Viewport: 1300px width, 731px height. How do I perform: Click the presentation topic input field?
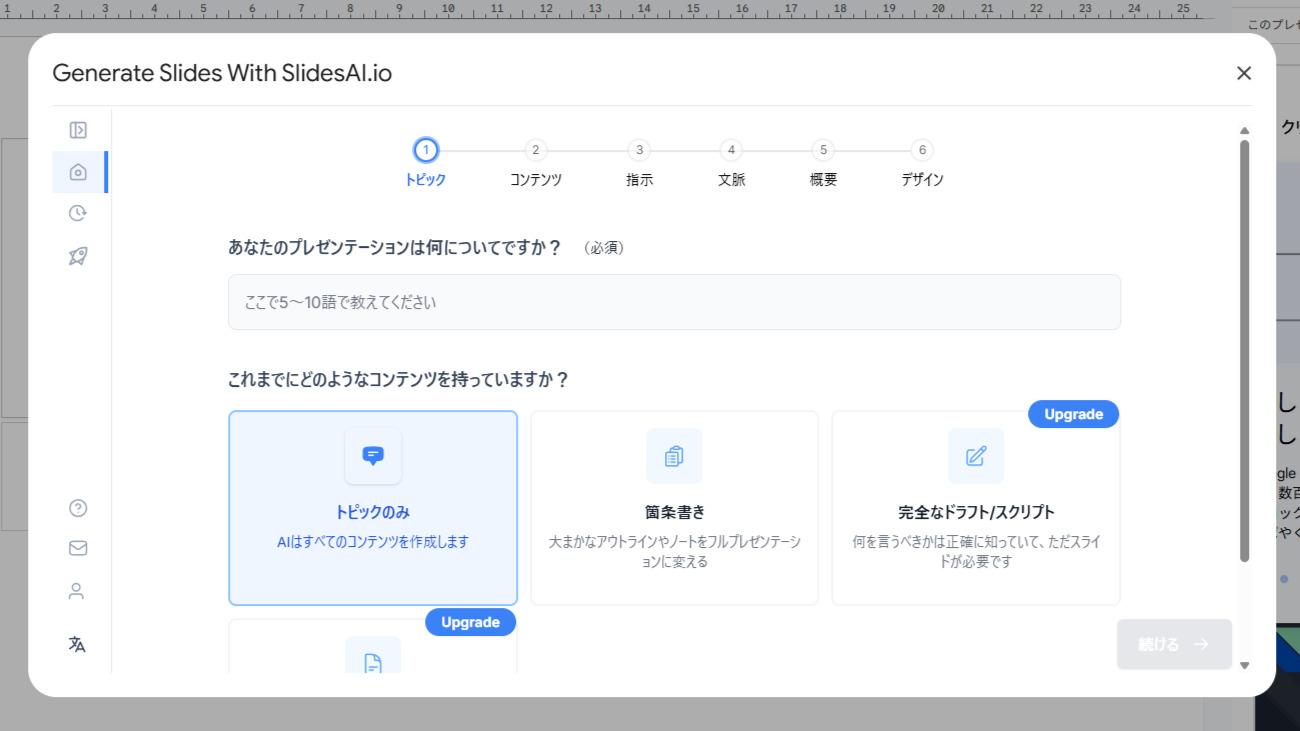pyautogui.click(x=674, y=301)
